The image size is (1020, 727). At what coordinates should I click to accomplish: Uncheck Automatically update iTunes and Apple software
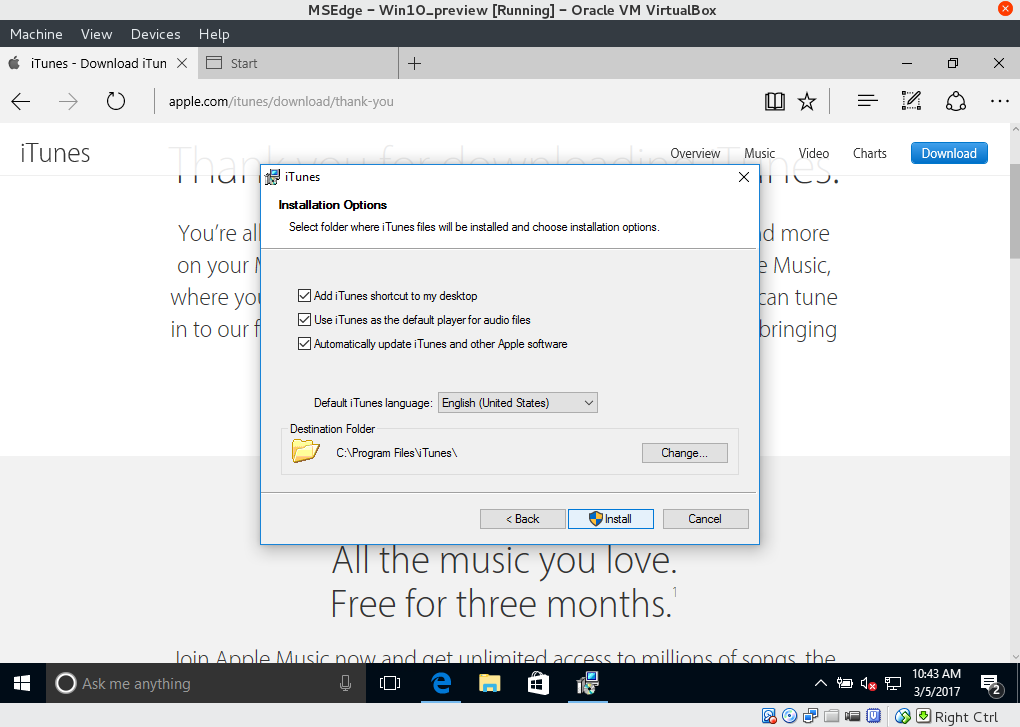304,344
